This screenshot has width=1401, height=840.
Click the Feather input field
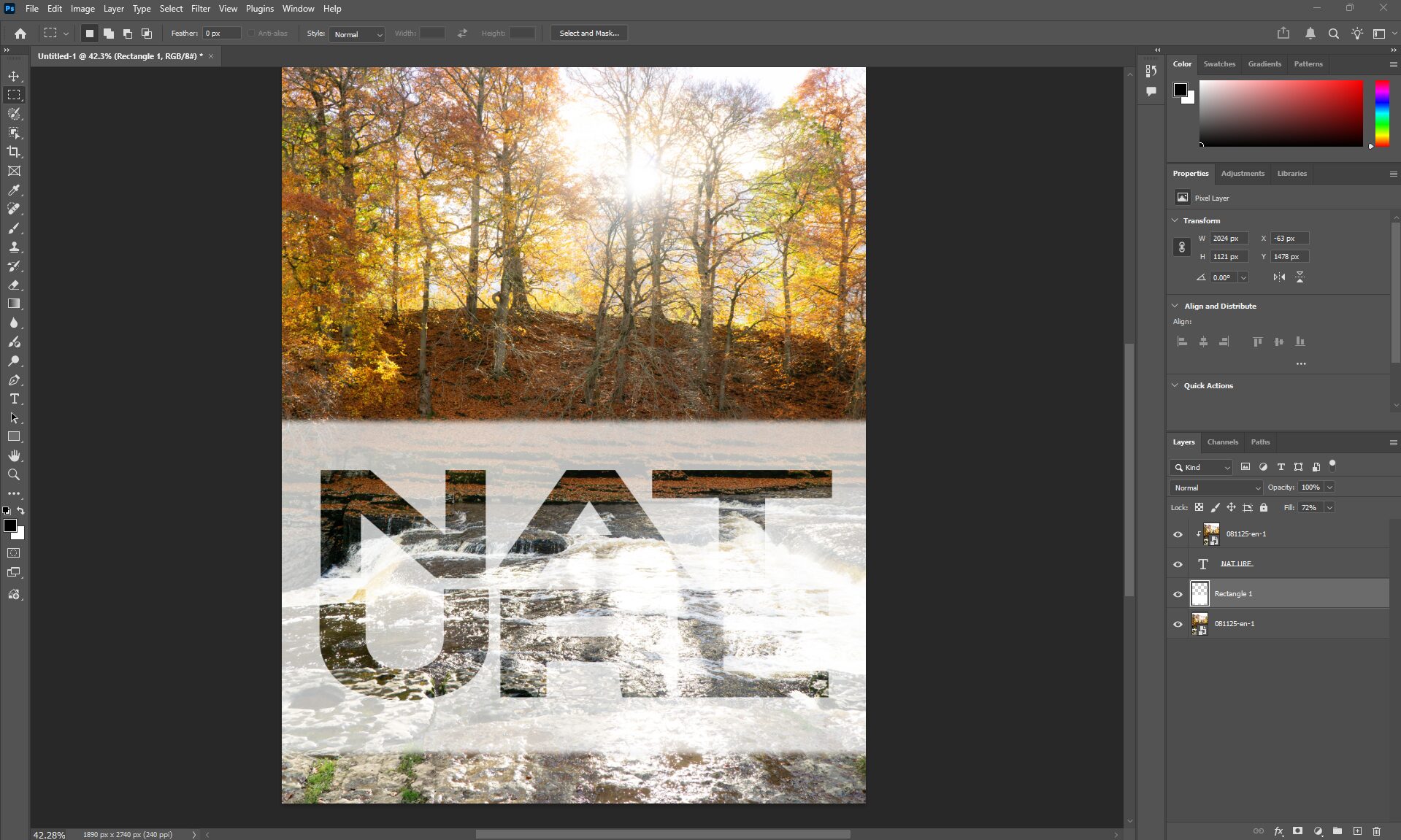point(221,34)
